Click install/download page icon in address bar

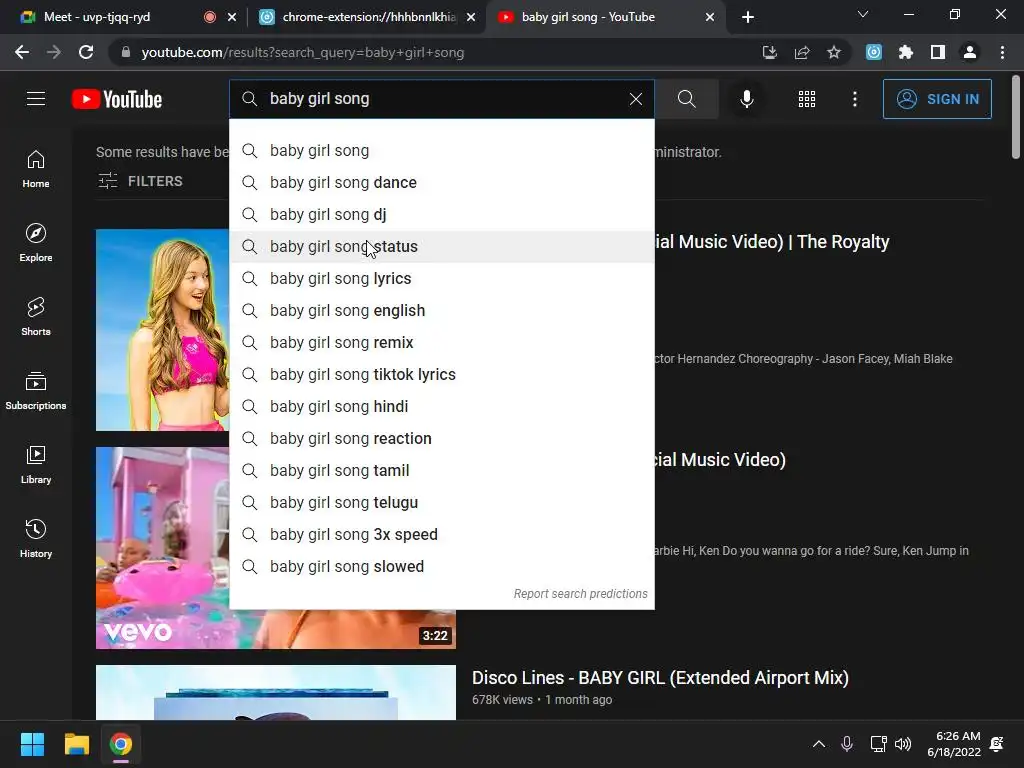[769, 52]
